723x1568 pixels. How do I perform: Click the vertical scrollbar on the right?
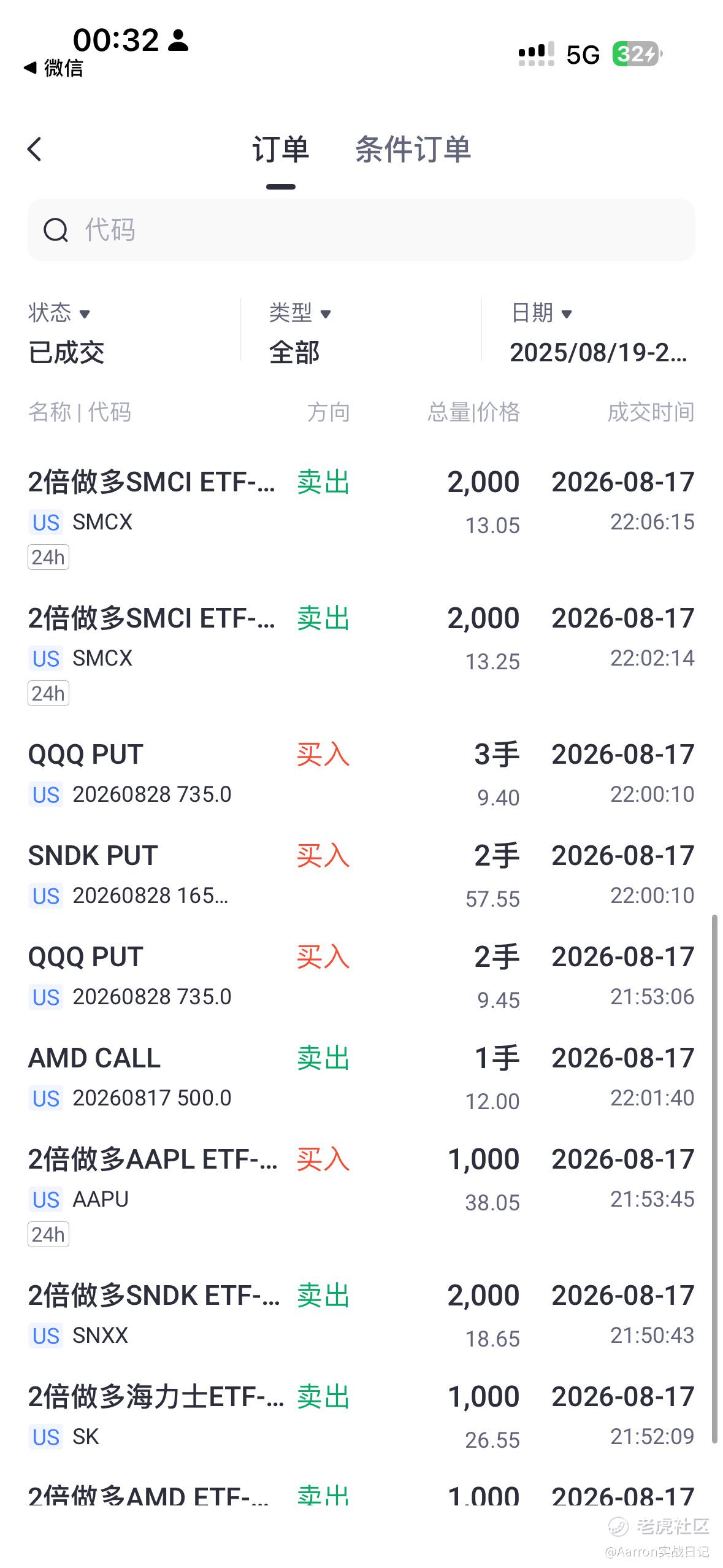tap(714, 1179)
